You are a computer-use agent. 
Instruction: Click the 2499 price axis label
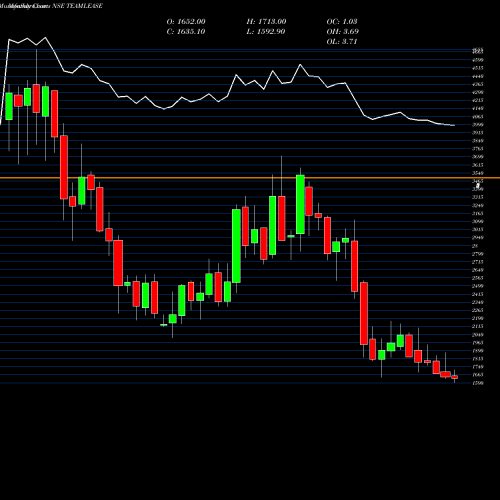click(478, 286)
